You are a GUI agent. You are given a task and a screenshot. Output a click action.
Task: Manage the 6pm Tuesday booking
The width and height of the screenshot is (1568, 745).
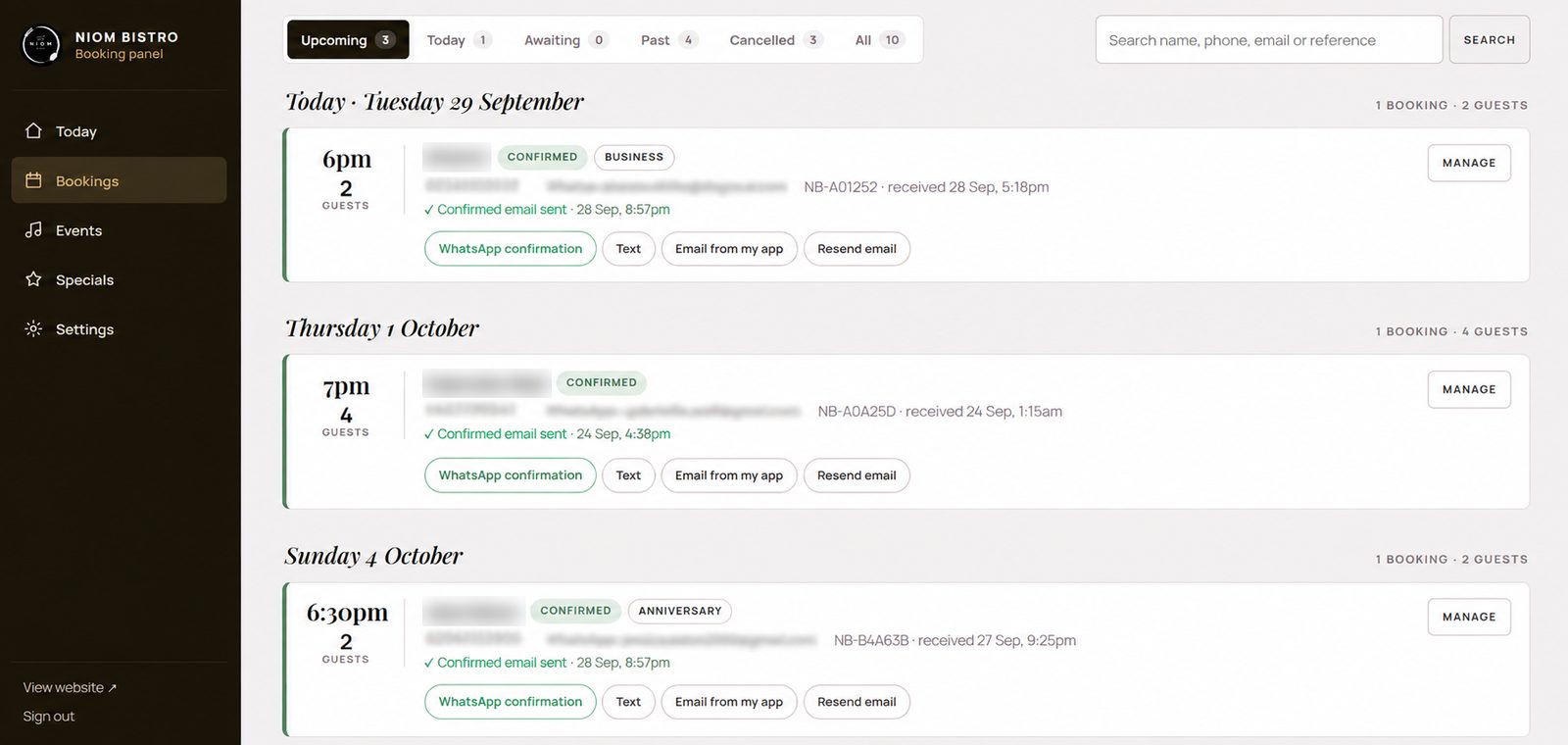(1469, 163)
